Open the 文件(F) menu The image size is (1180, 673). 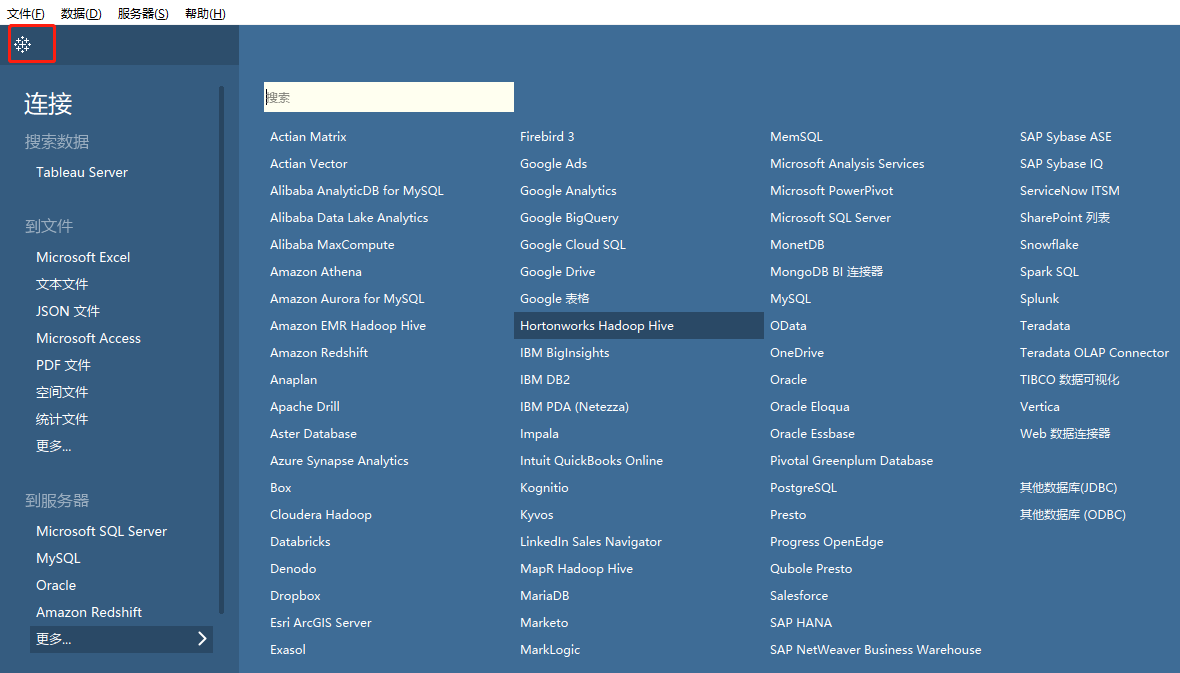click(26, 14)
